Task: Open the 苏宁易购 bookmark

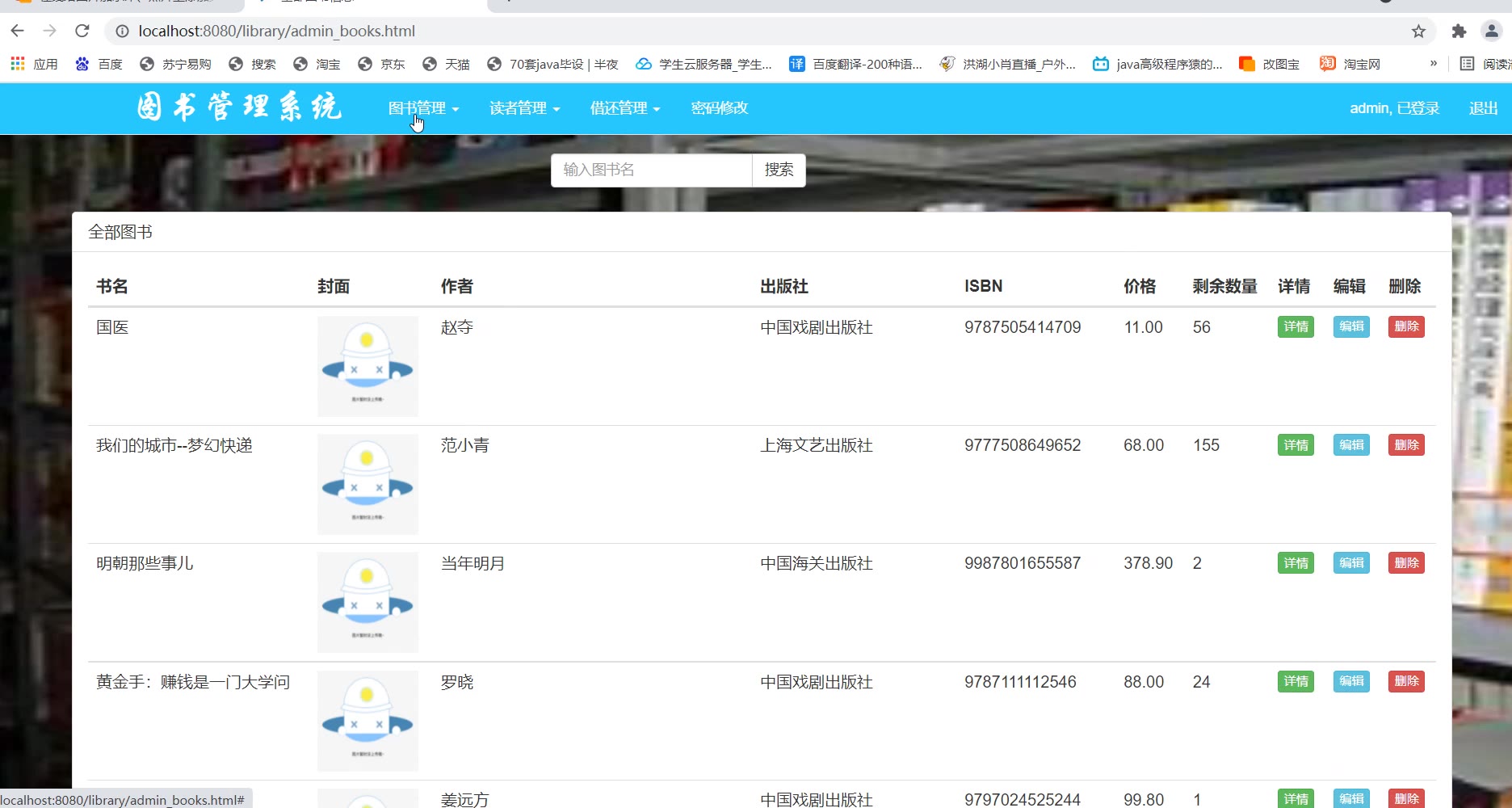Action: coord(175,64)
